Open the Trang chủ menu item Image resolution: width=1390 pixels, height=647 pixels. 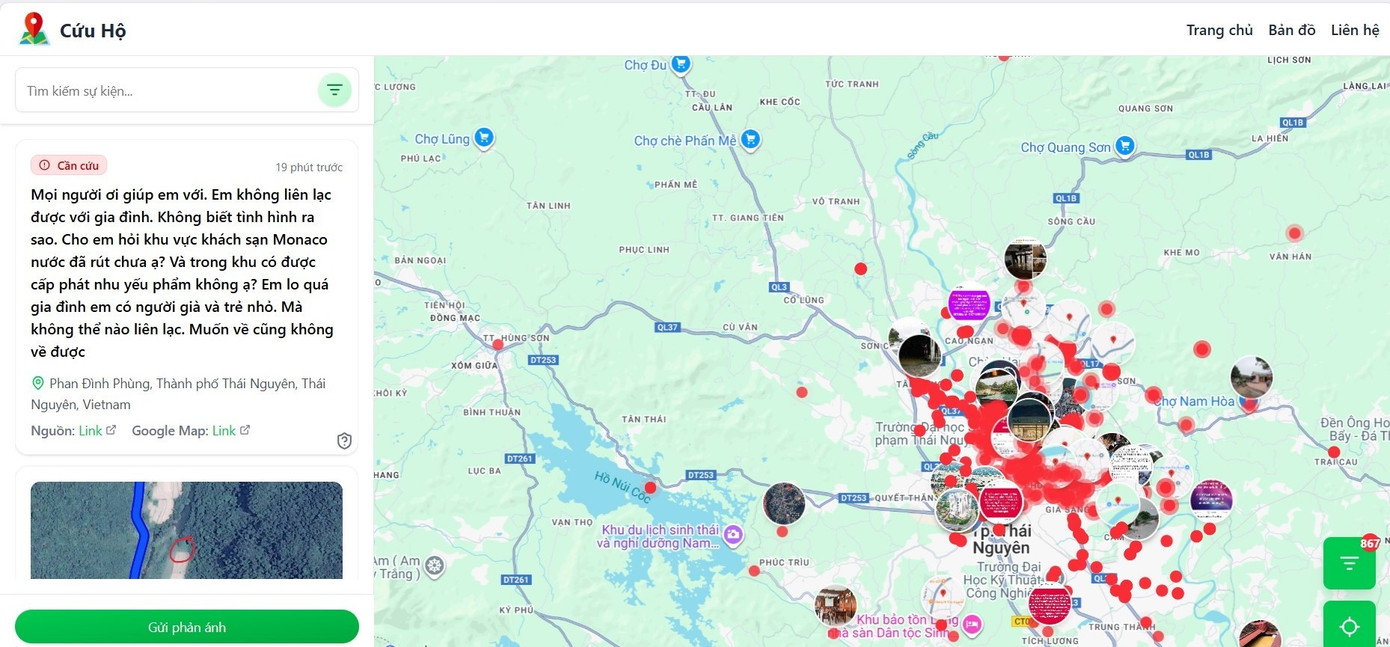[x=1219, y=30]
